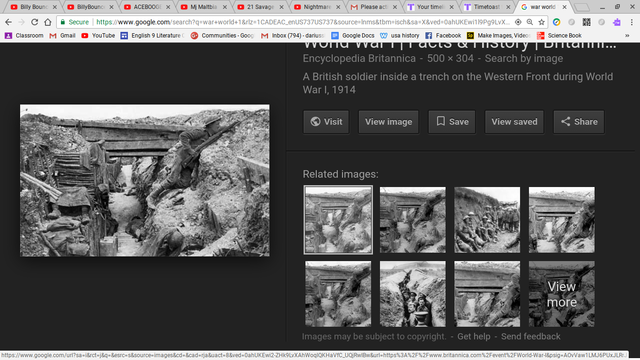Screen dimensions: 640x360
Task: Open Communities Google+ bookmark
Action: pos(222,36)
